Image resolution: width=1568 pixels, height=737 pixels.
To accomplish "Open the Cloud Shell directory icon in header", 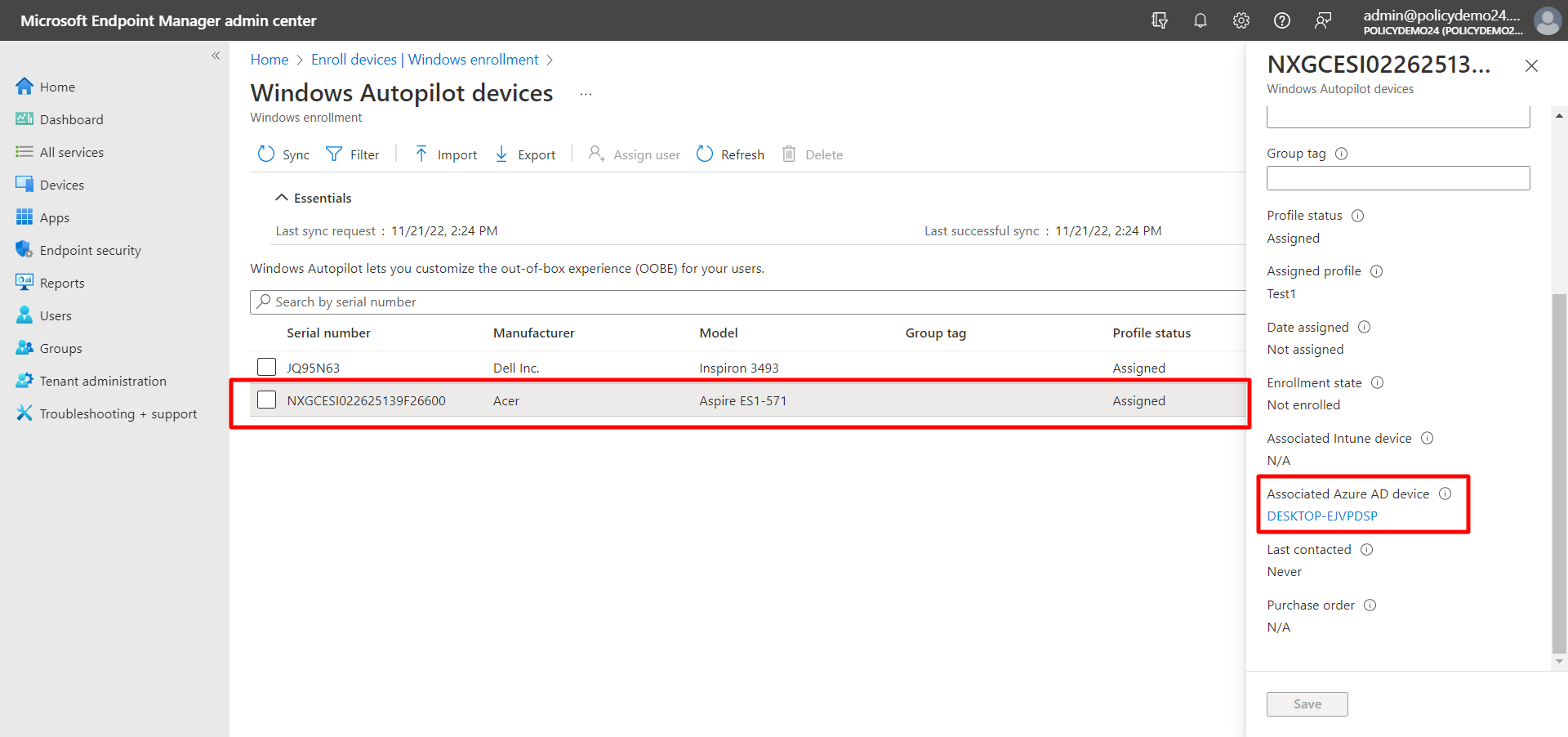I will pos(1159,20).
